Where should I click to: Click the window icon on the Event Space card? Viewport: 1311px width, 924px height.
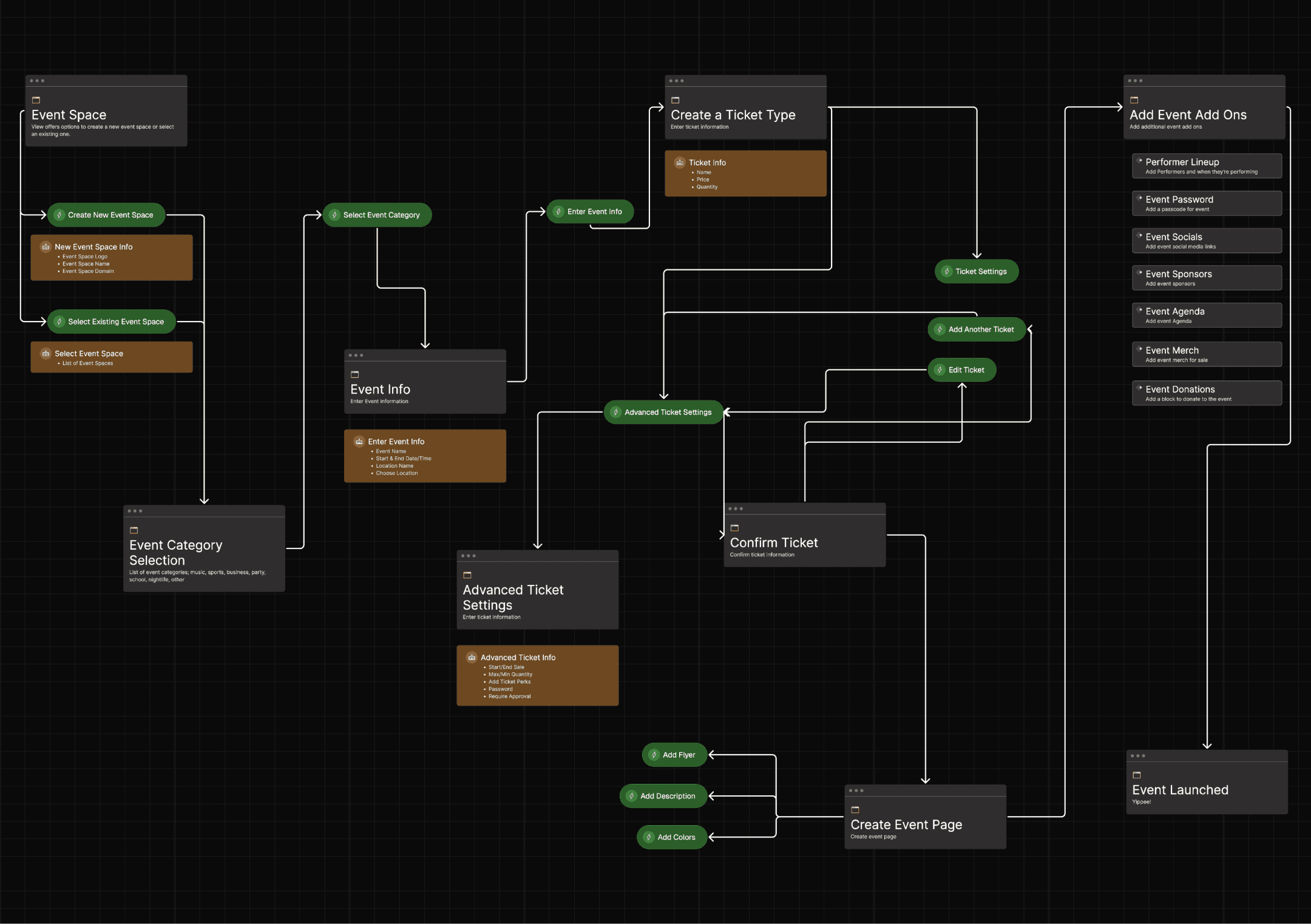36,99
